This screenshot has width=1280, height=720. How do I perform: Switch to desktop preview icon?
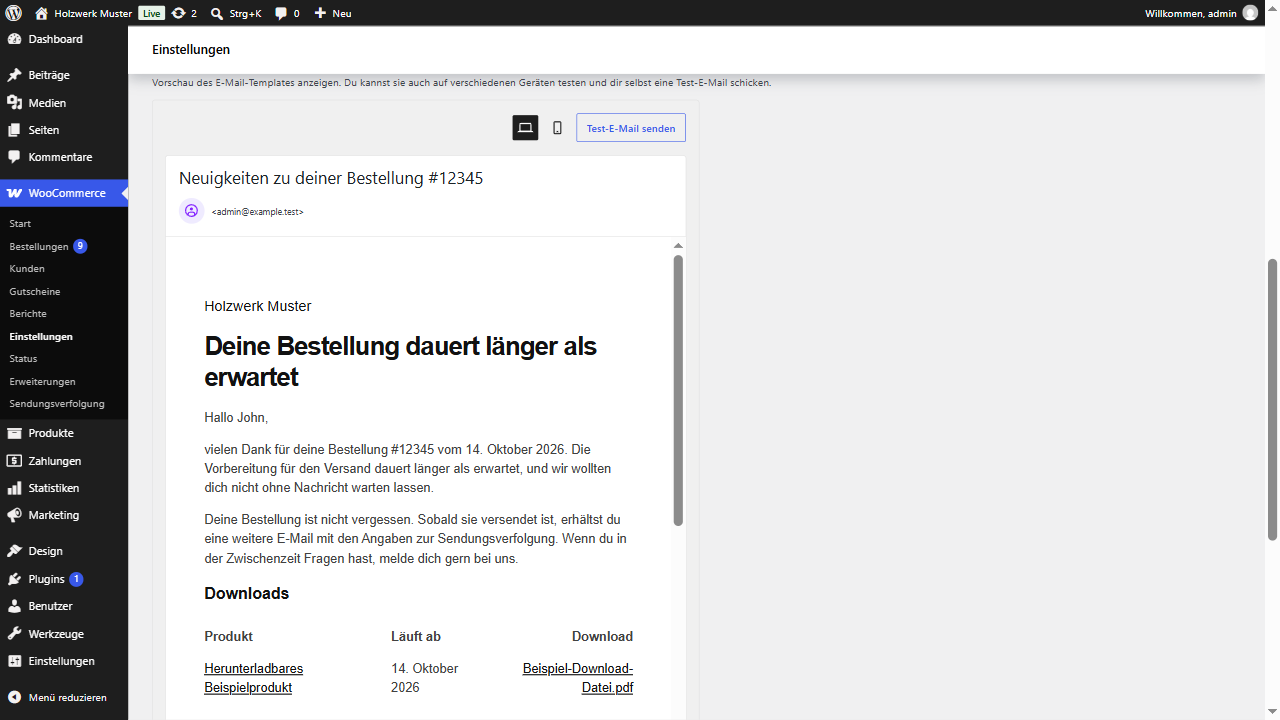(x=525, y=128)
